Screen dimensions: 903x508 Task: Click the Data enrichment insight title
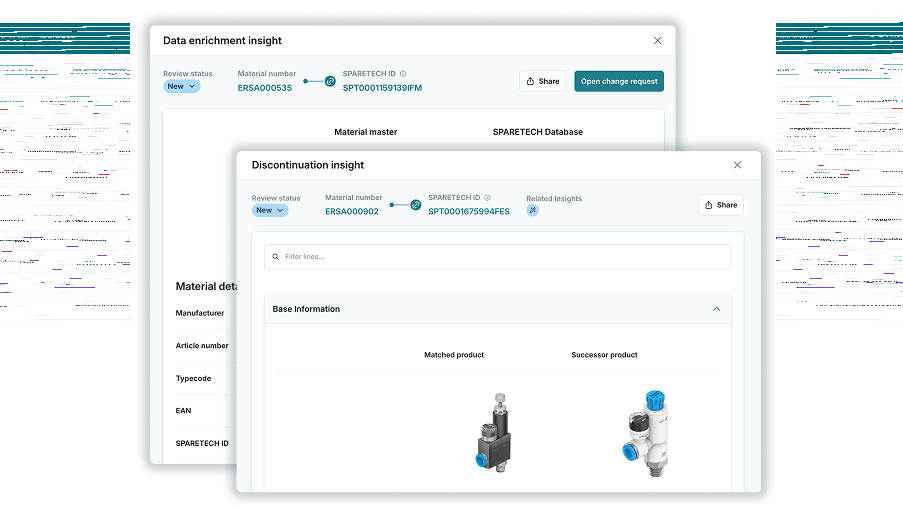coord(222,40)
